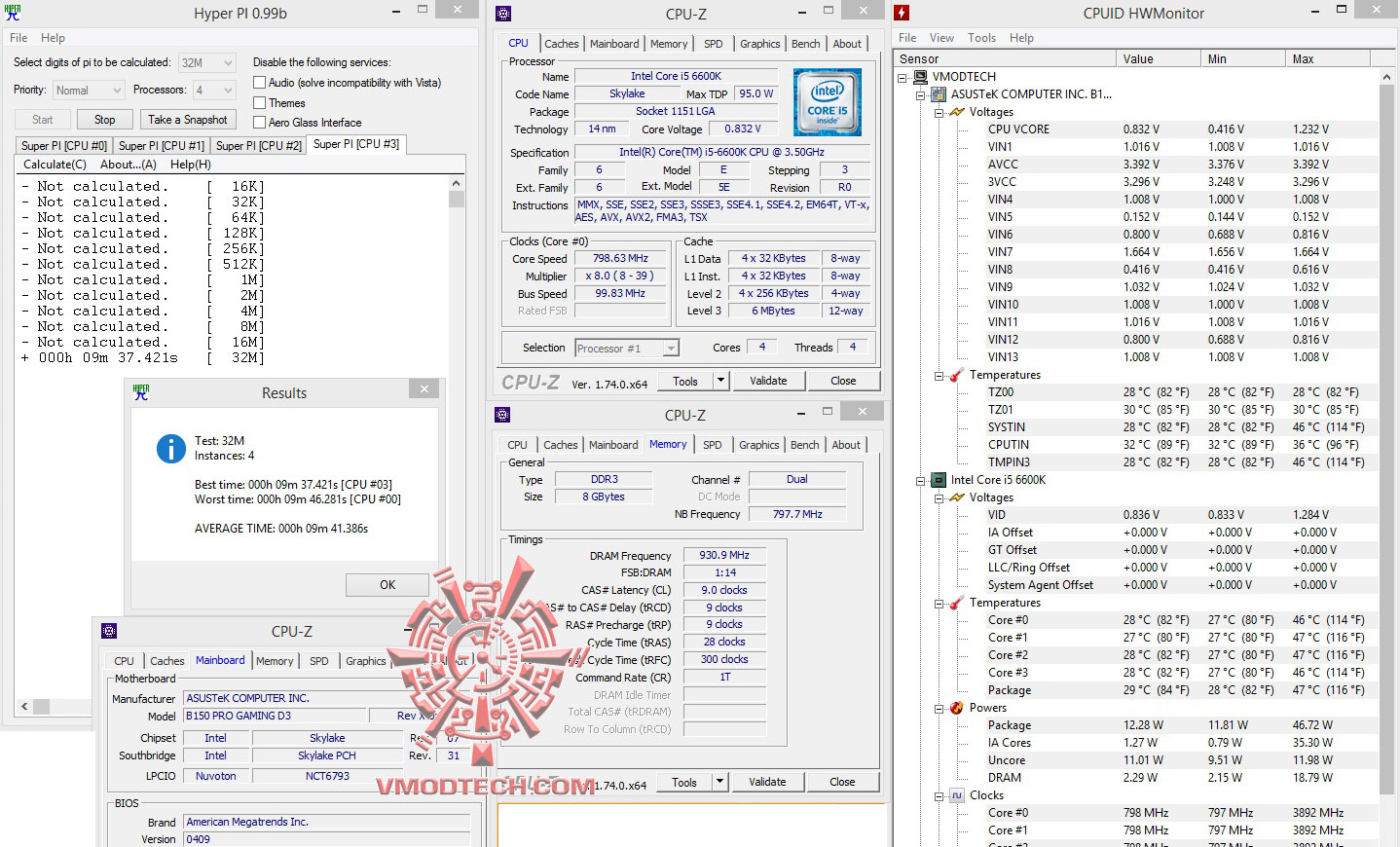Open the digits of pi dropdown (32M)

tap(207, 62)
